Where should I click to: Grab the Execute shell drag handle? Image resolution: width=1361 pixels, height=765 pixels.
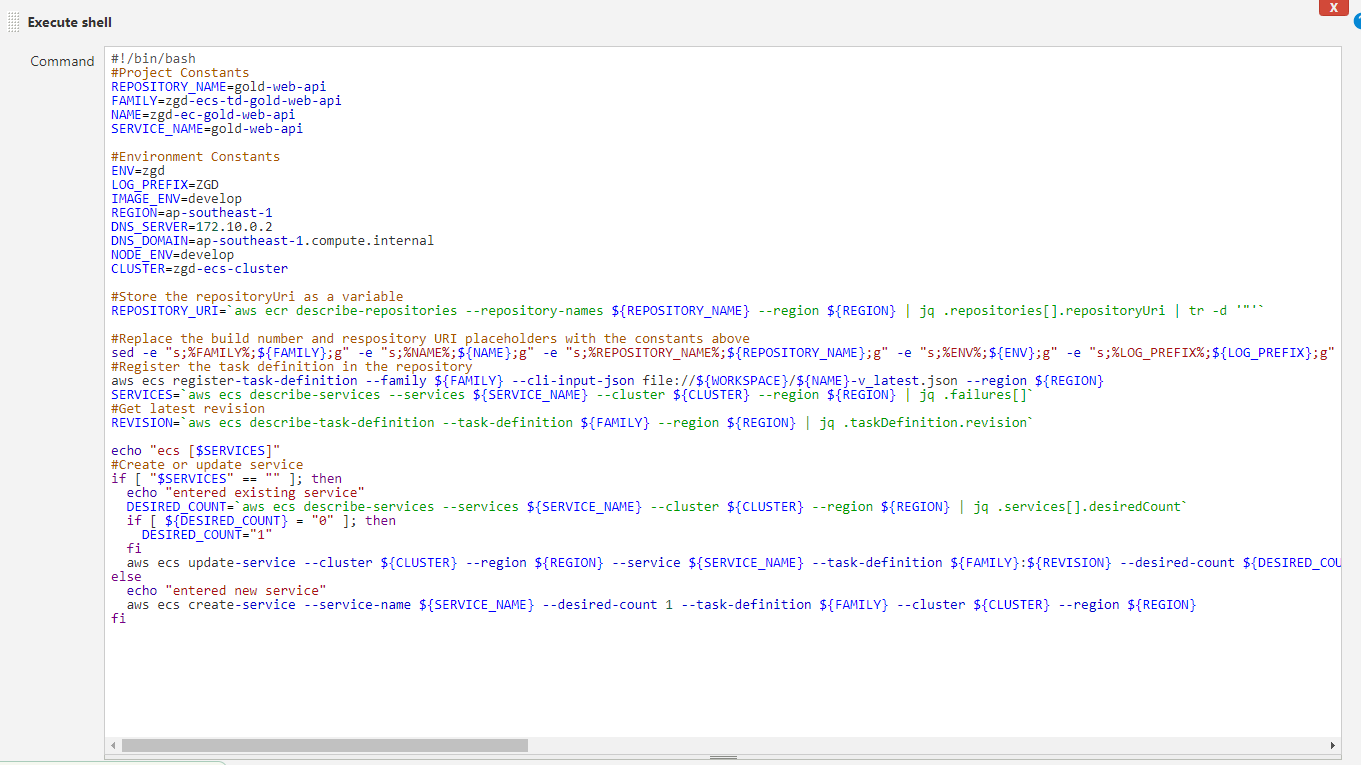click(x=13, y=22)
